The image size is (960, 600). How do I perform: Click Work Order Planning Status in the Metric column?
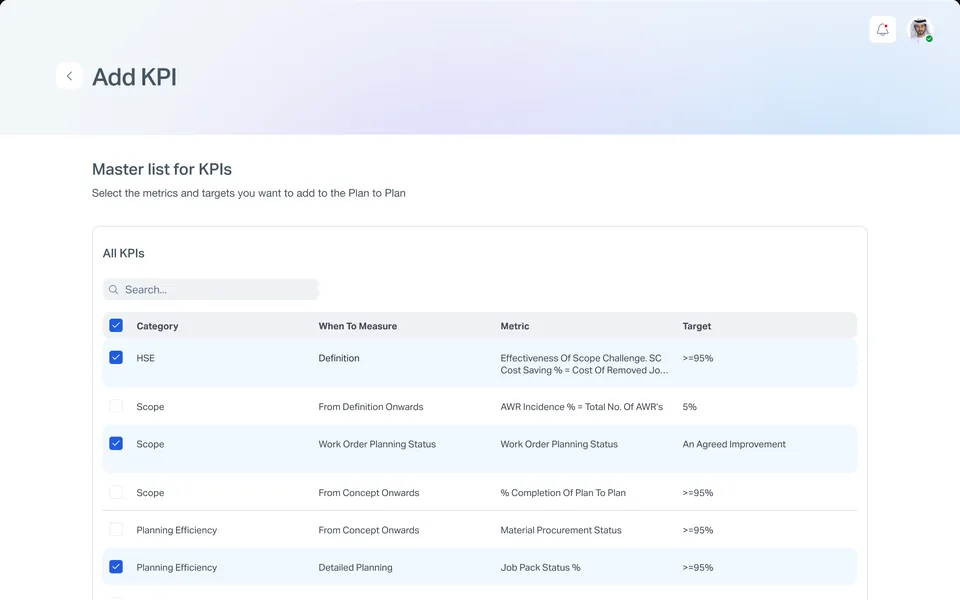coord(559,444)
